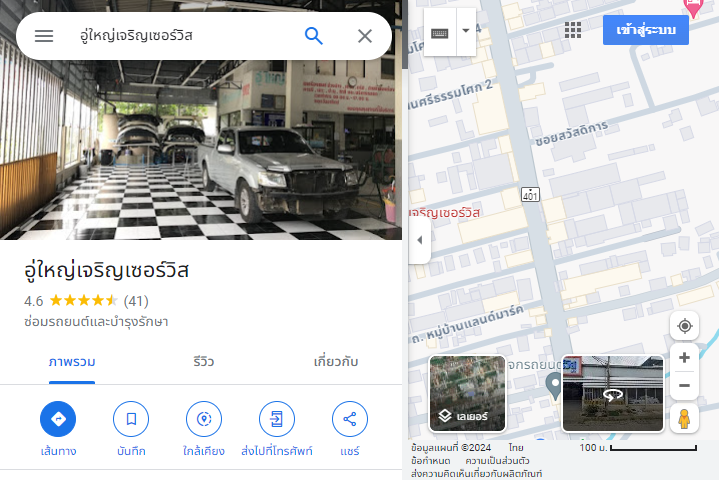Open ใกล้เคียง nearby search icon

(x=204, y=419)
